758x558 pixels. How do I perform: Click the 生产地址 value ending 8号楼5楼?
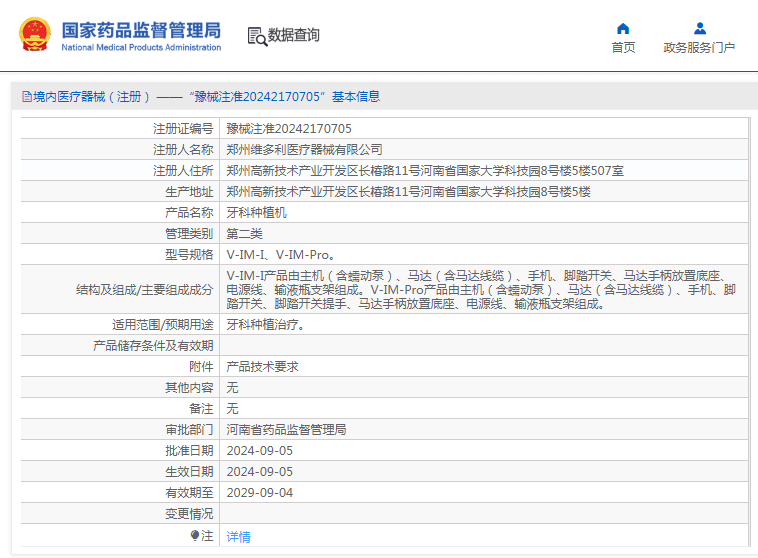[408, 191]
